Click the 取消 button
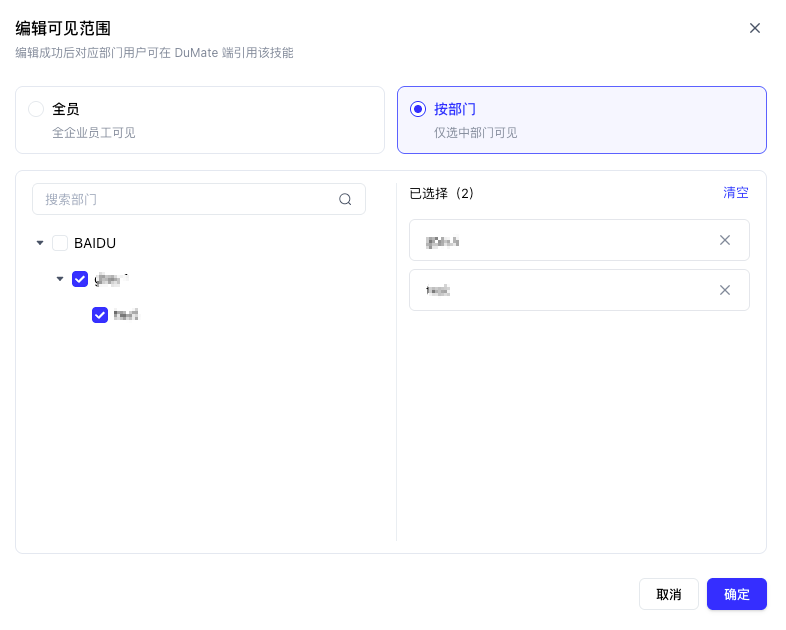The width and height of the screenshot is (786, 630). click(x=669, y=594)
